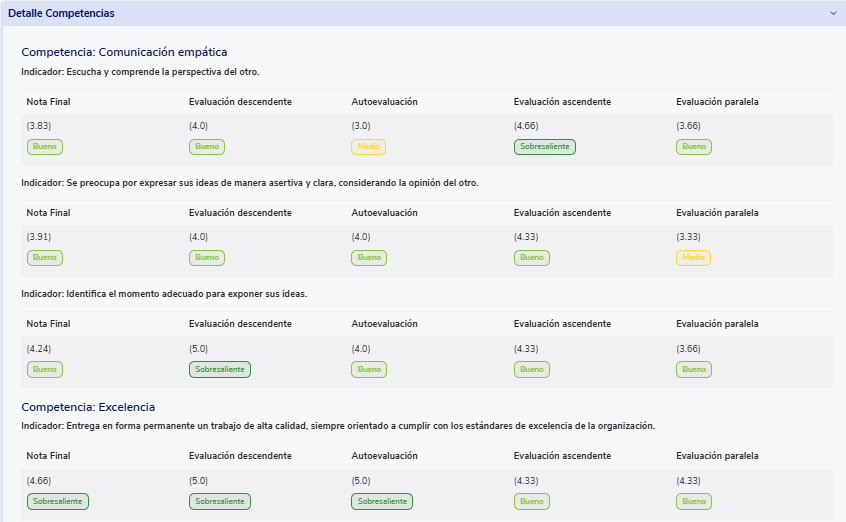Image resolution: width=846 pixels, height=522 pixels.
Task: Click Medio badge under Evaluación paralela 3.33
Action: [693, 258]
